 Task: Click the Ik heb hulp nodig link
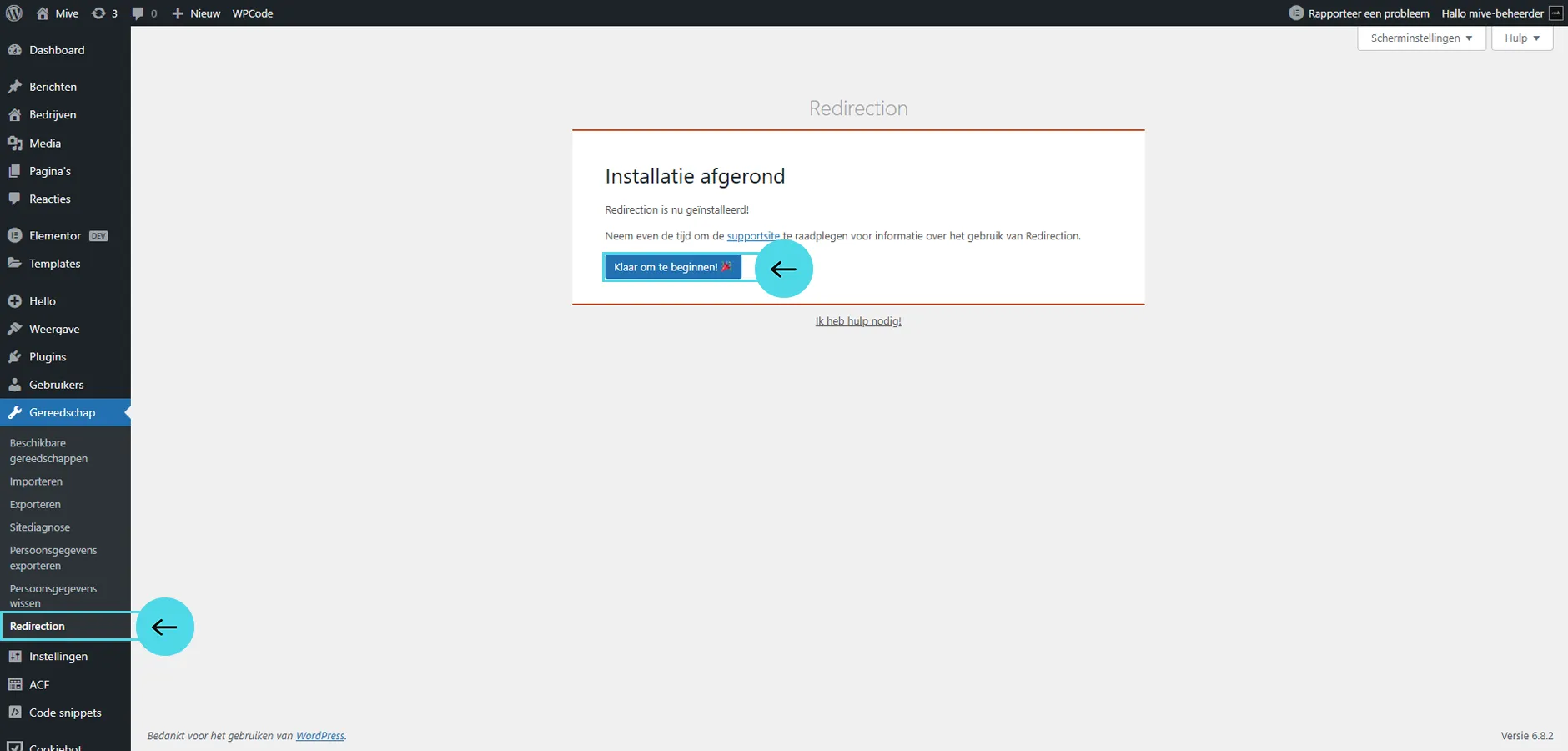click(858, 321)
